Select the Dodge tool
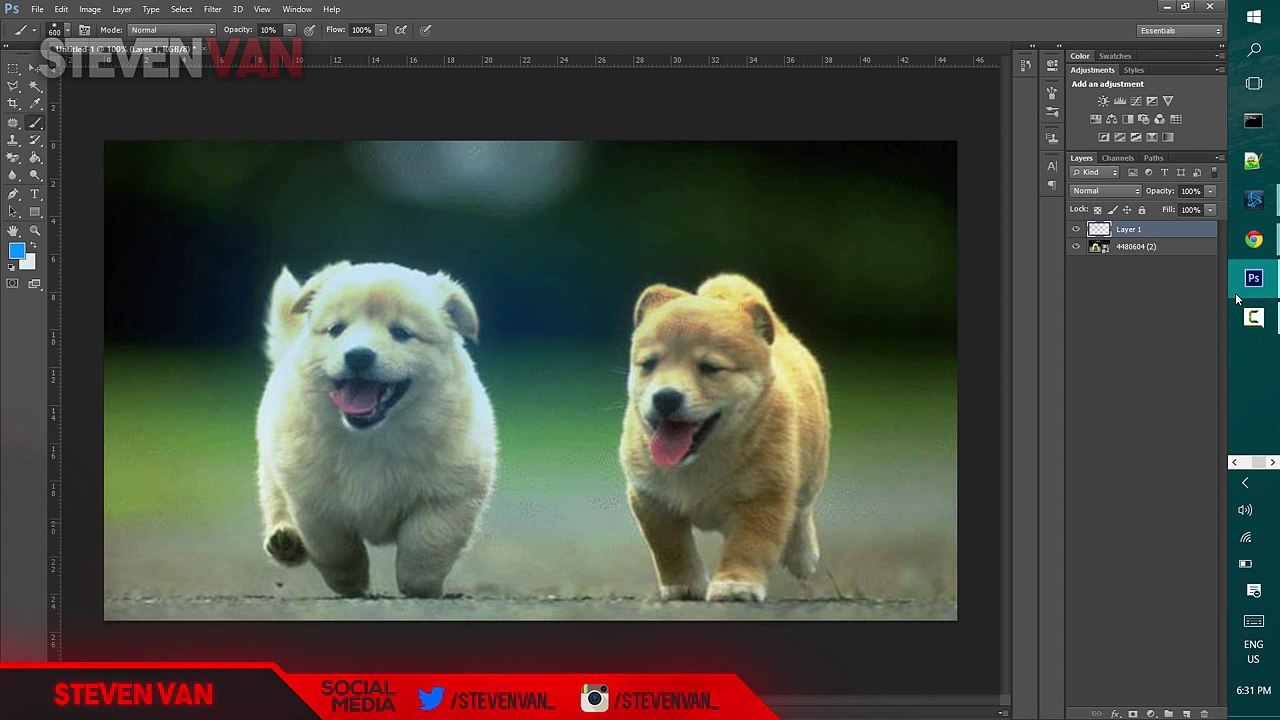Viewport: 1280px width, 720px height. click(x=35, y=175)
